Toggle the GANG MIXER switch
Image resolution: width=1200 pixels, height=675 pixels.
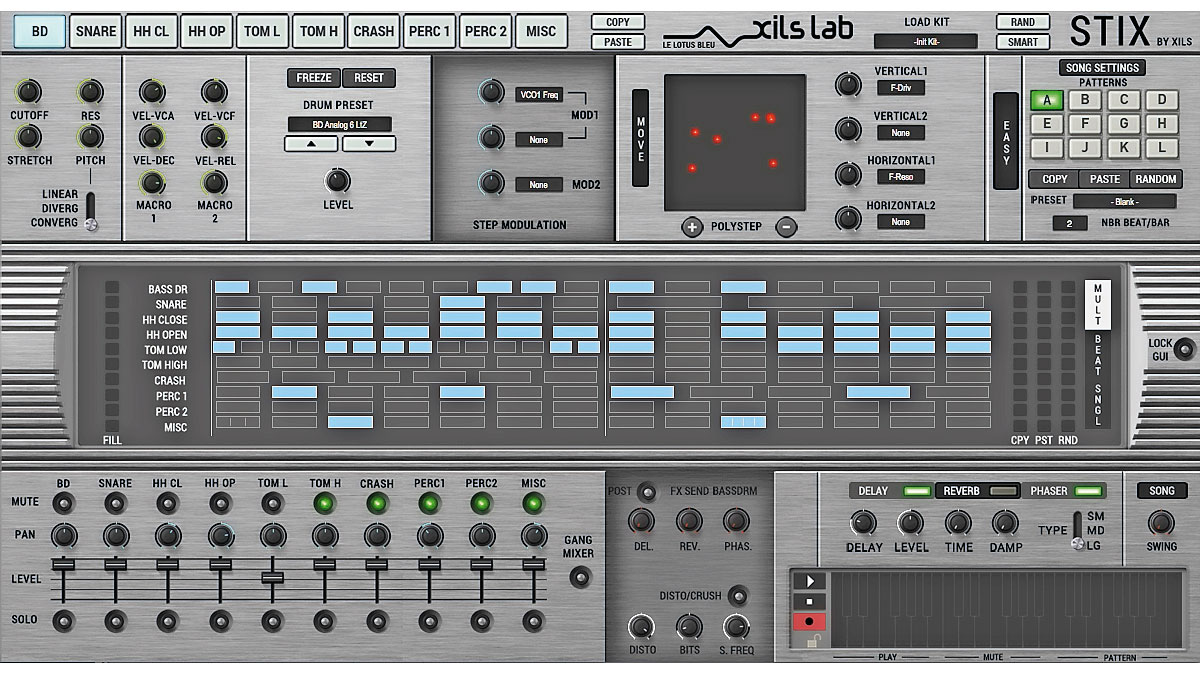(579, 577)
